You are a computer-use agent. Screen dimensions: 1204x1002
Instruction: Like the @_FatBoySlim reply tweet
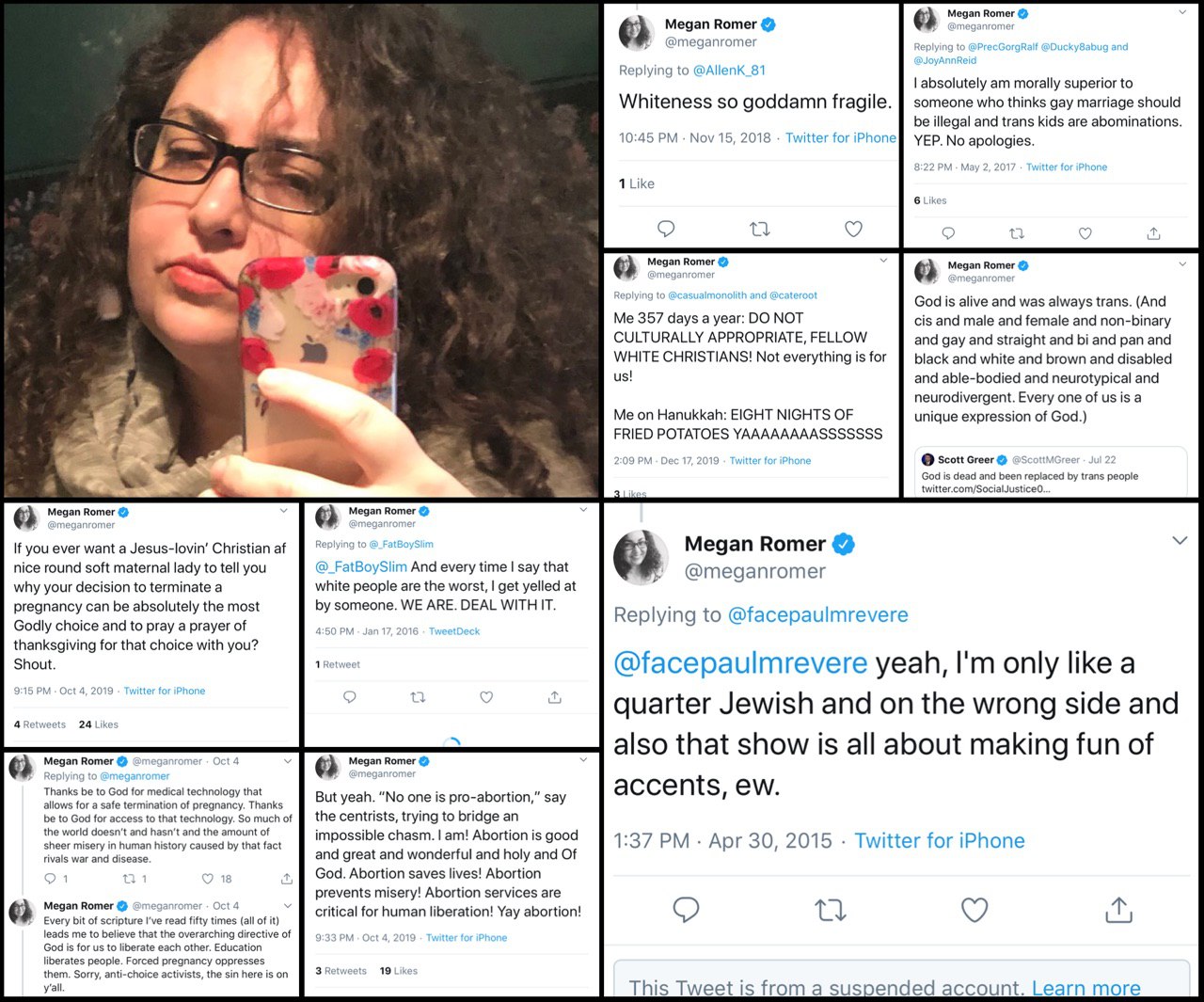coord(486,697)
